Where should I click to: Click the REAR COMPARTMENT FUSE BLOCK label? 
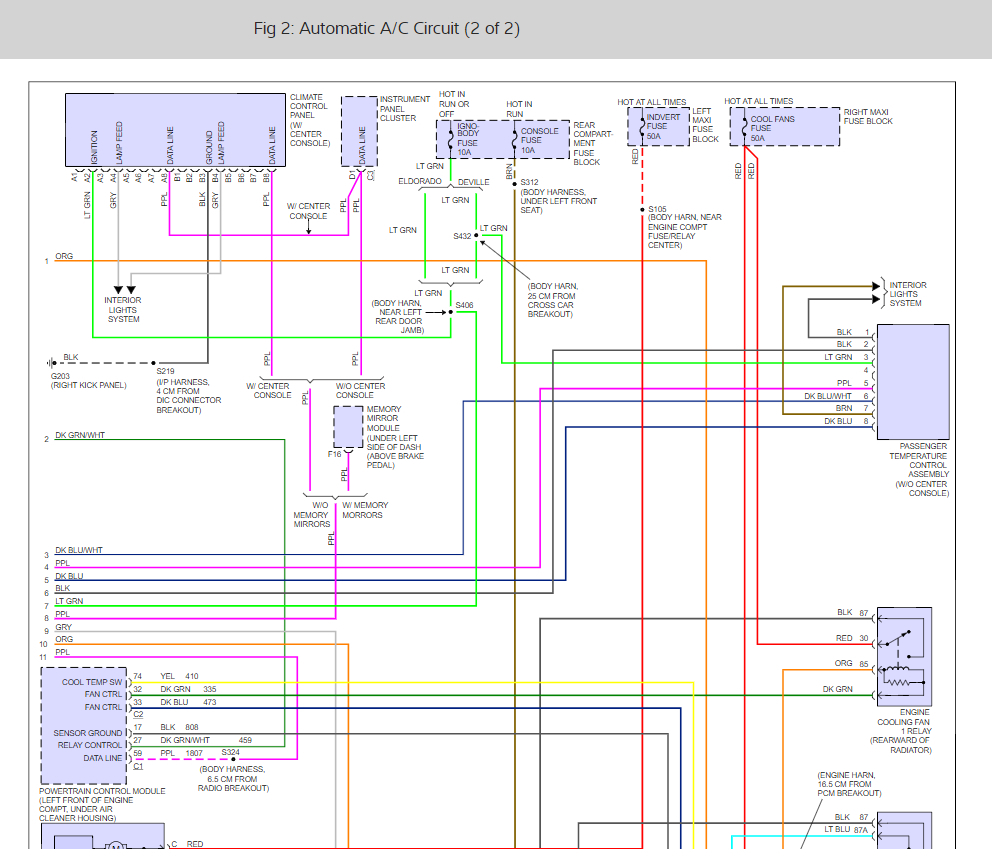pos(593,144)
